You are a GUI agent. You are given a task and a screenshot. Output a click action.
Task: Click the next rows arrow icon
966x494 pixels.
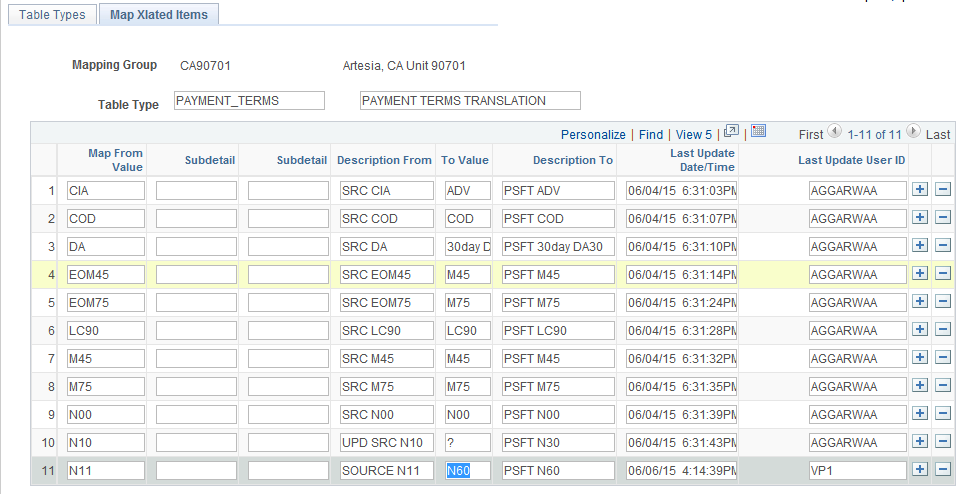[x=912, y=132]
